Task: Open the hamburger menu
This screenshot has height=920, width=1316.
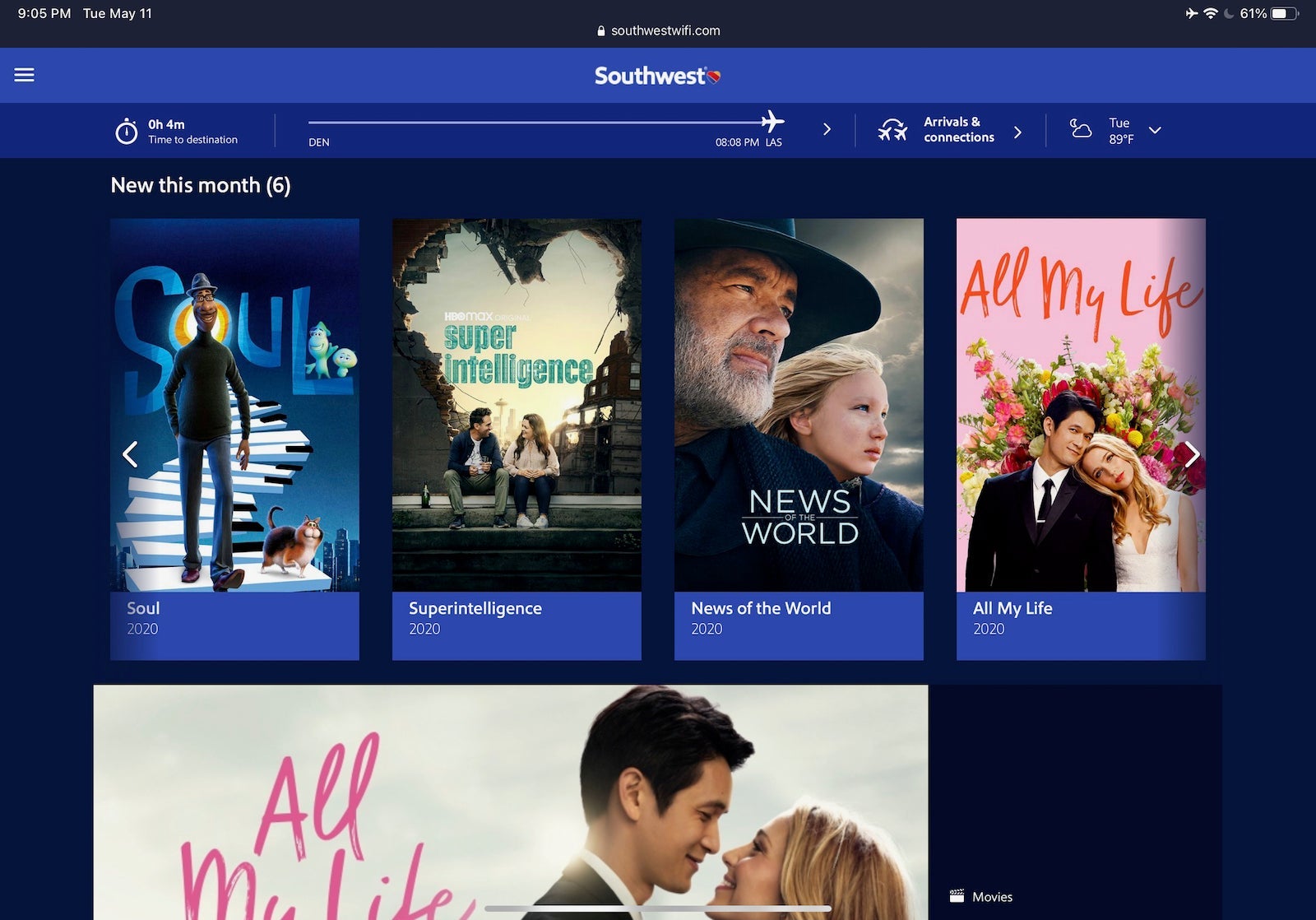Action: point(25,75)
